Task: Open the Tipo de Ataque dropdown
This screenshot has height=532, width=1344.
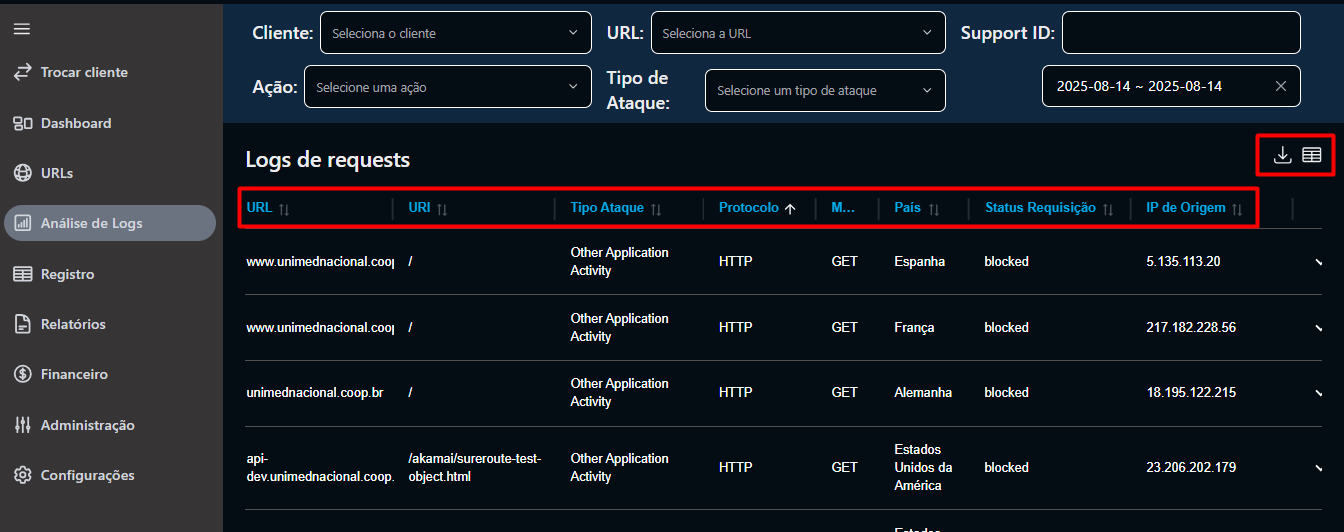Action: tap(824, 91)
